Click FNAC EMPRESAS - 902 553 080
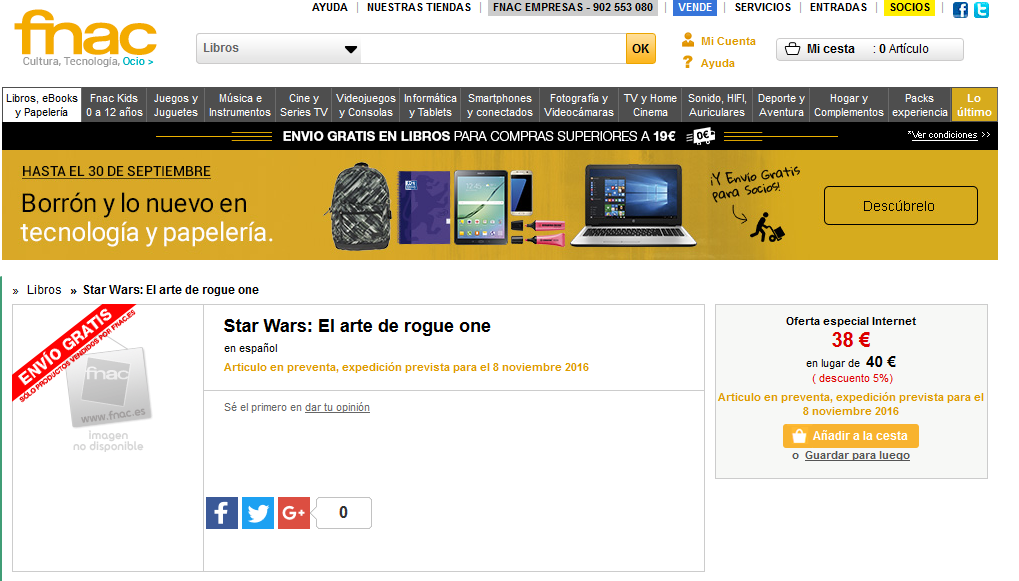Image resolution: width=1019 pixels, height=581 pixels. click(x=573, y=7)
